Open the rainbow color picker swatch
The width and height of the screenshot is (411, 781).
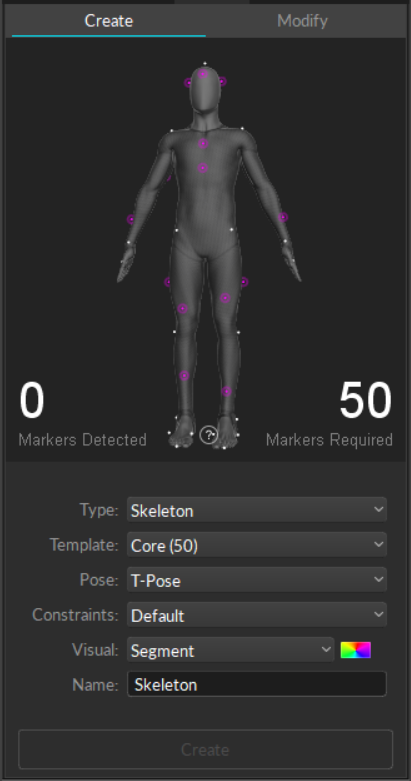pyautogui.click(x=356, y=650)
